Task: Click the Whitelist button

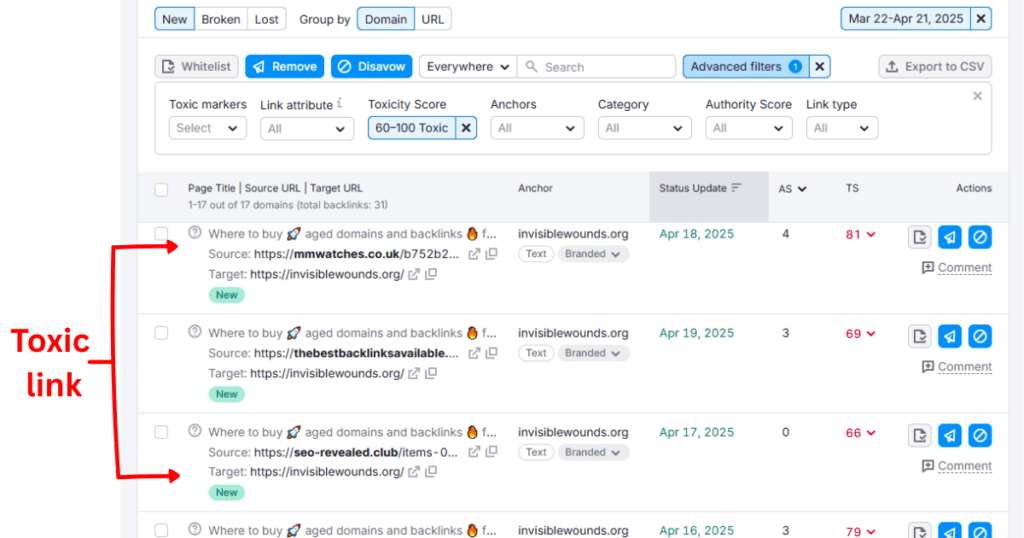Action: coord(197,67)
